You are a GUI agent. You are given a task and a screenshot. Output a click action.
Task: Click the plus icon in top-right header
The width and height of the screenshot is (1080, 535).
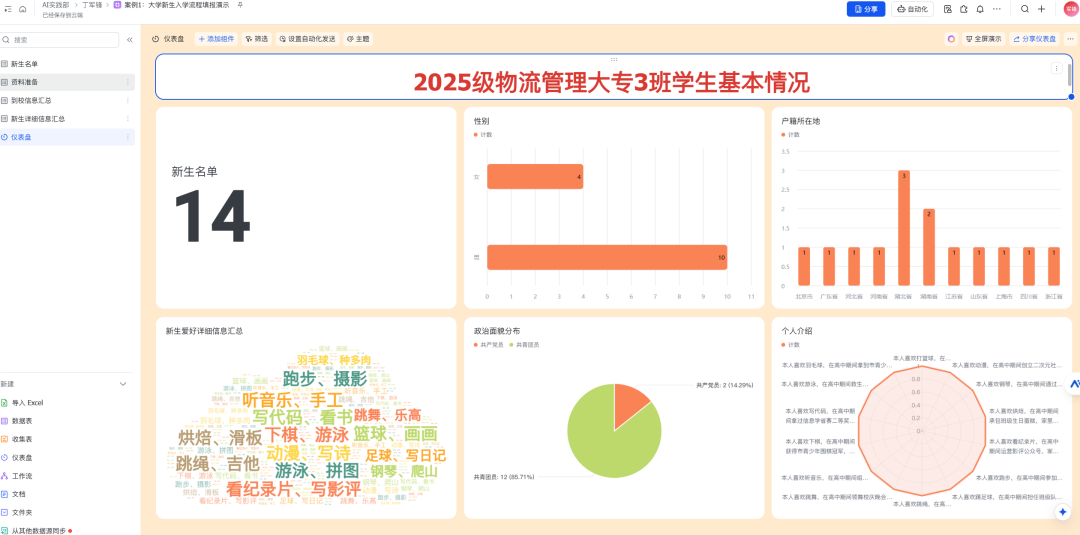coord(1041,9)
